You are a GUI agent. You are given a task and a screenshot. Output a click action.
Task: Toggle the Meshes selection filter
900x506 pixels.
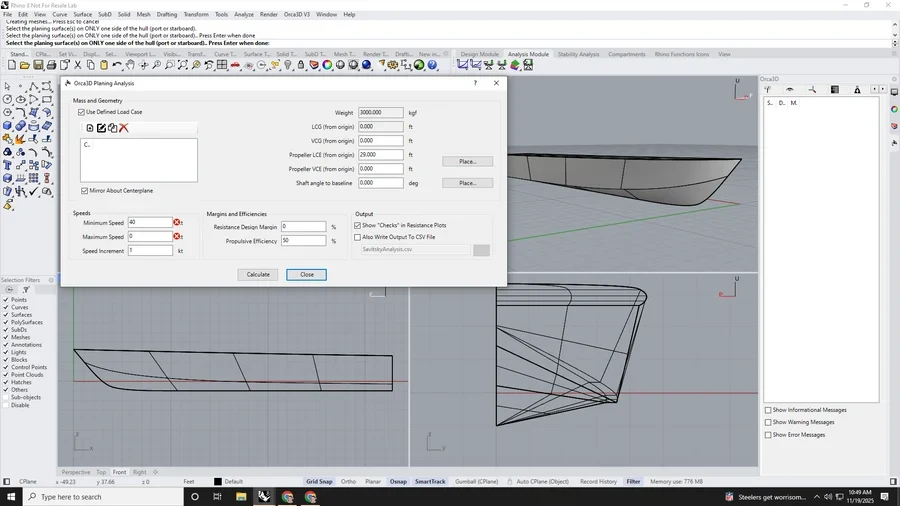pyautogui.click(x=6, y=337)
